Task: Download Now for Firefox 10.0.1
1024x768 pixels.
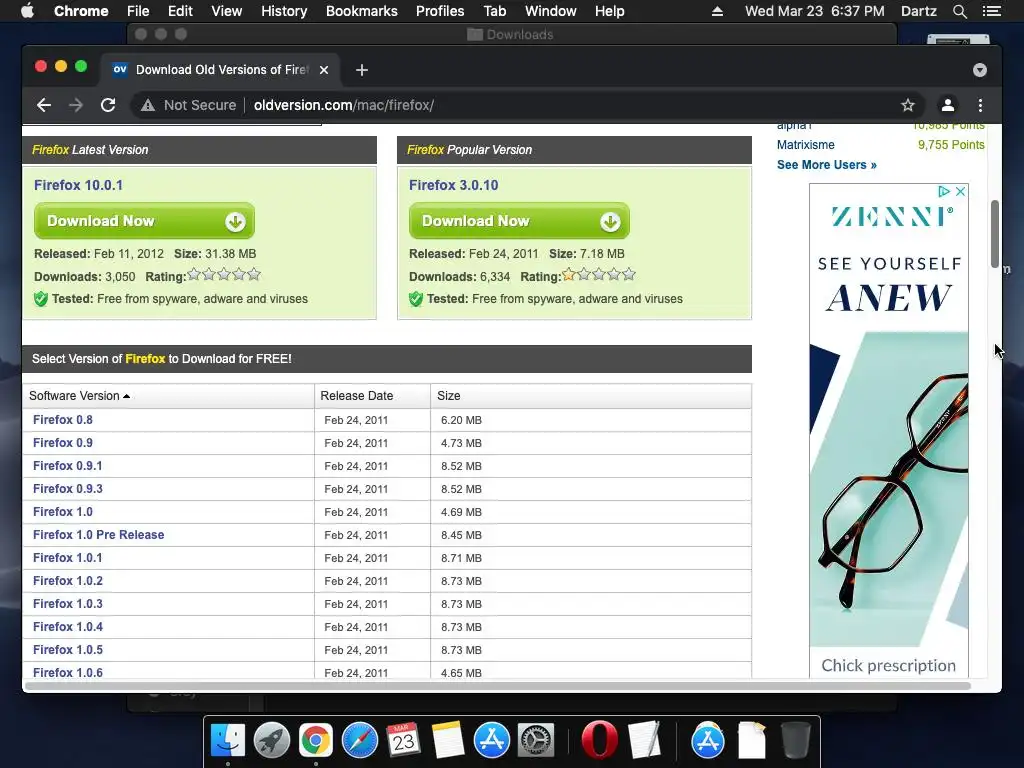Action: tap(144, 221)
